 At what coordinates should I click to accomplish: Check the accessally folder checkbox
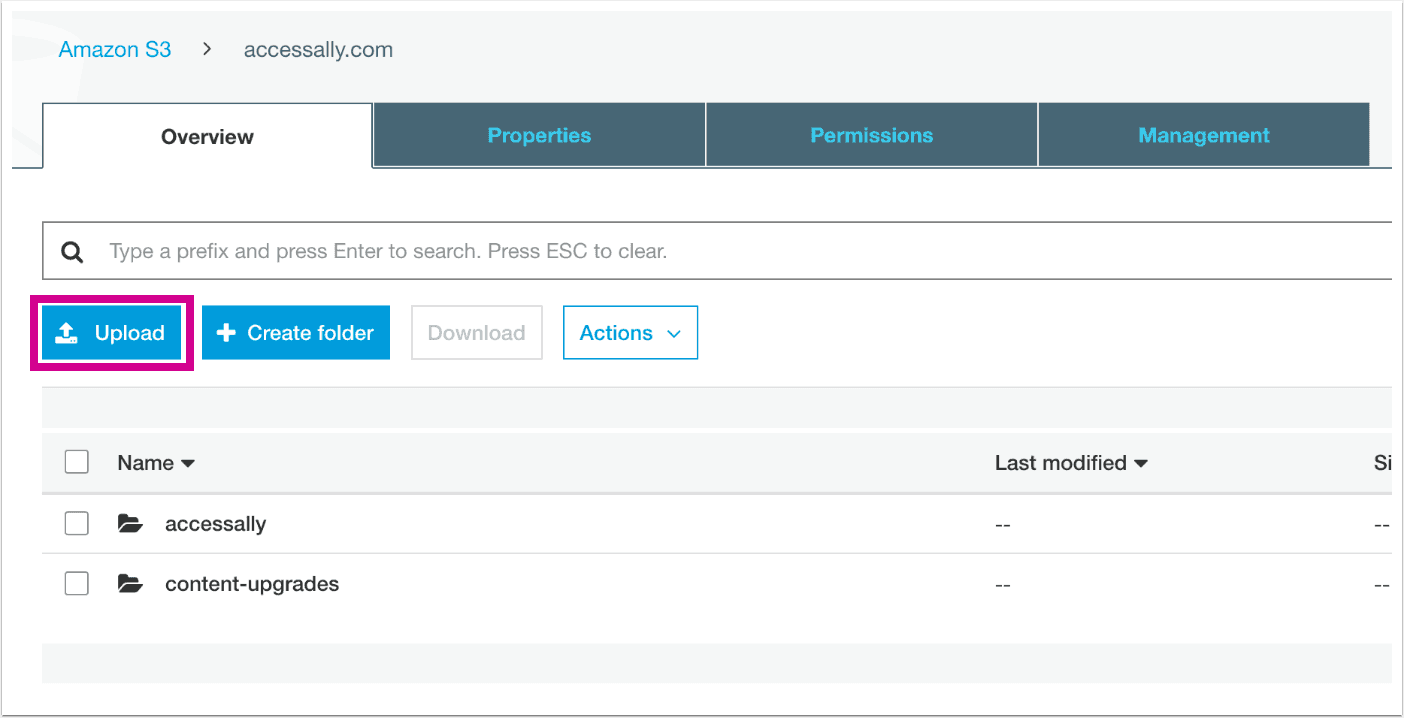pyautogui.click(x=76, y=523)
